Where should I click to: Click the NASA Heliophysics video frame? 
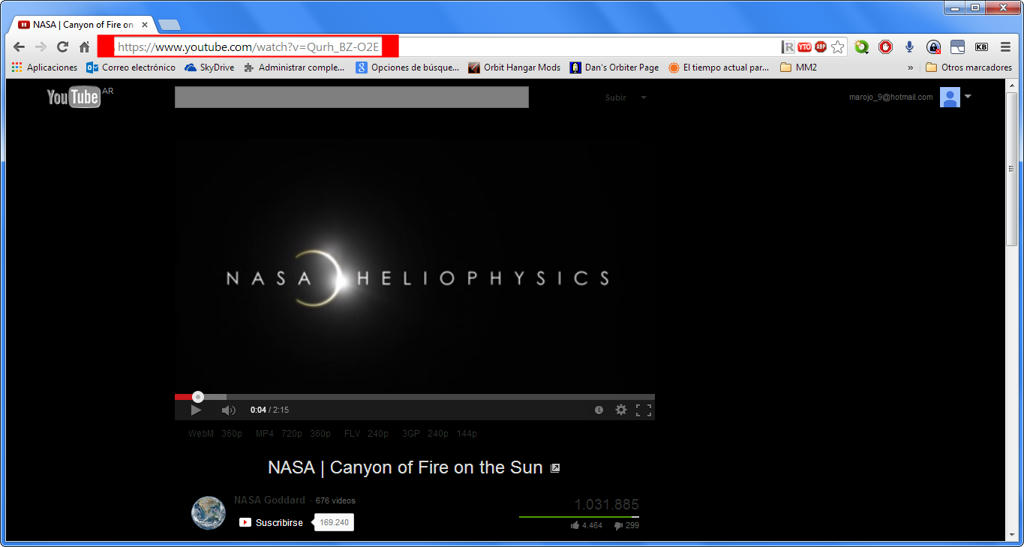(415, 266)
